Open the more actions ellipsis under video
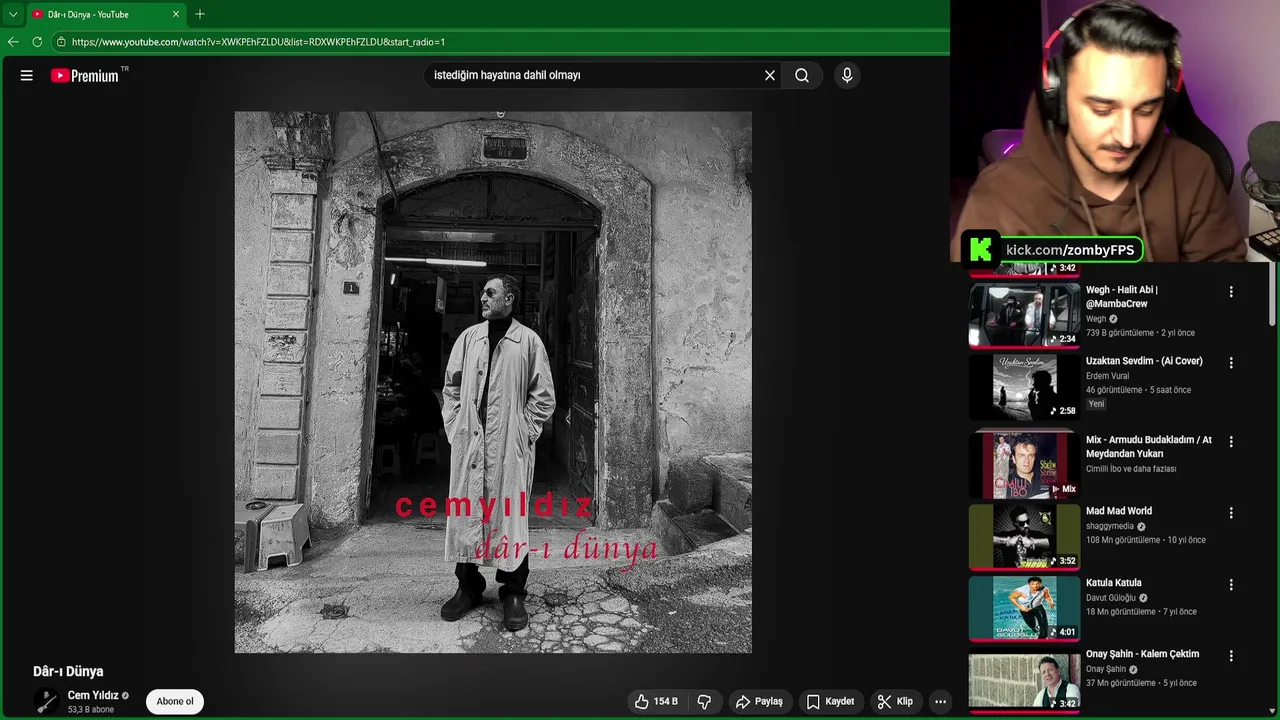Image resolution: width=1280 pixels, height=720 pixels. tap(940, 702)
